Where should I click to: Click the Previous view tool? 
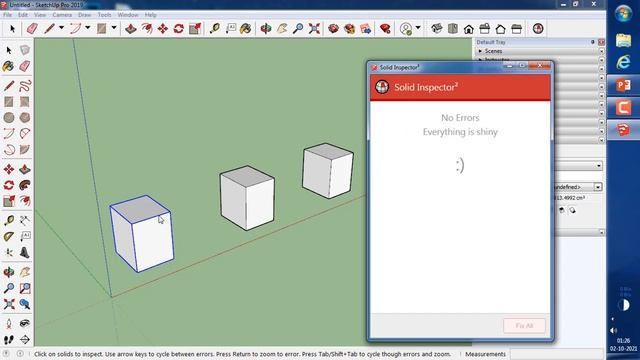point(25,304)
